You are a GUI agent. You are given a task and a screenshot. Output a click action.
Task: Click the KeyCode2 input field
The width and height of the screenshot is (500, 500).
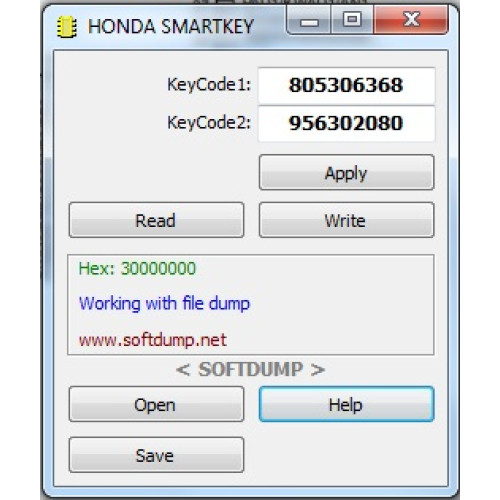[346, 124]
